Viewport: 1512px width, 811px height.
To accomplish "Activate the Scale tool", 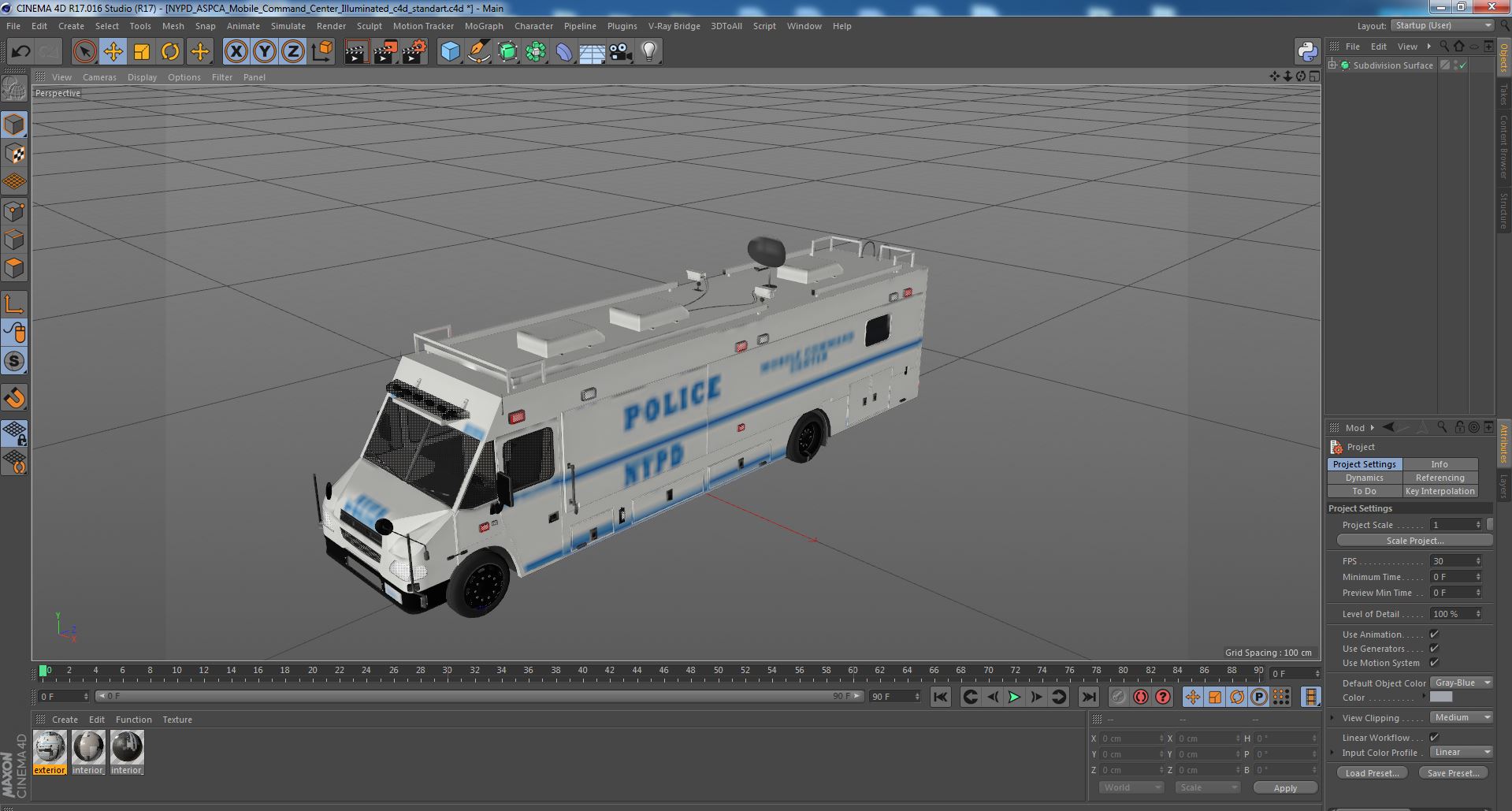I will point(141,52).
